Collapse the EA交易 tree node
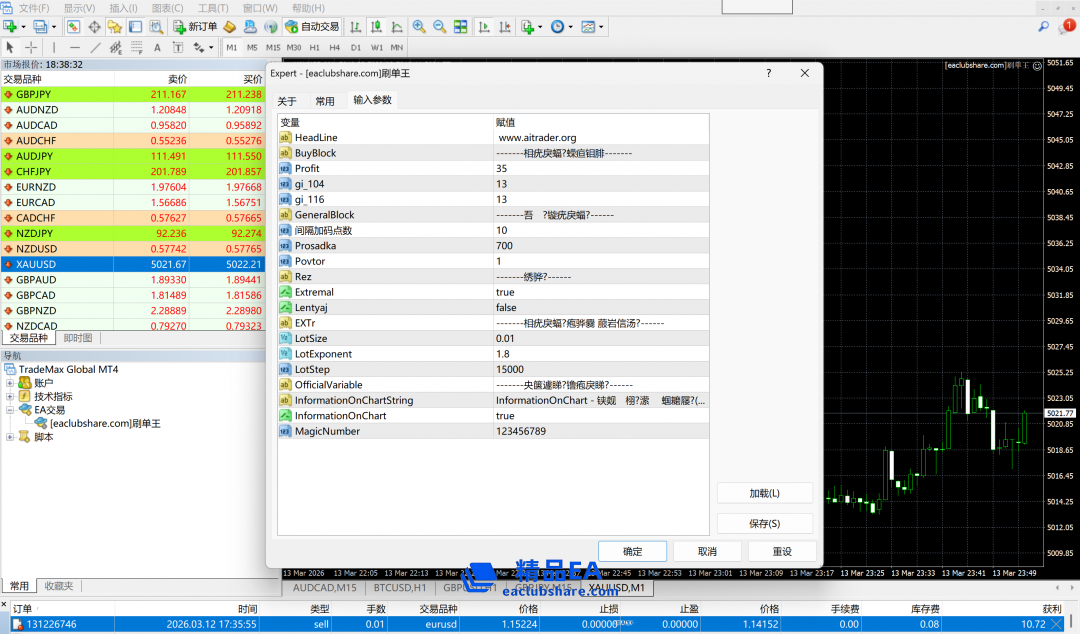This screenshot has width=1080, height=634. 11,410
